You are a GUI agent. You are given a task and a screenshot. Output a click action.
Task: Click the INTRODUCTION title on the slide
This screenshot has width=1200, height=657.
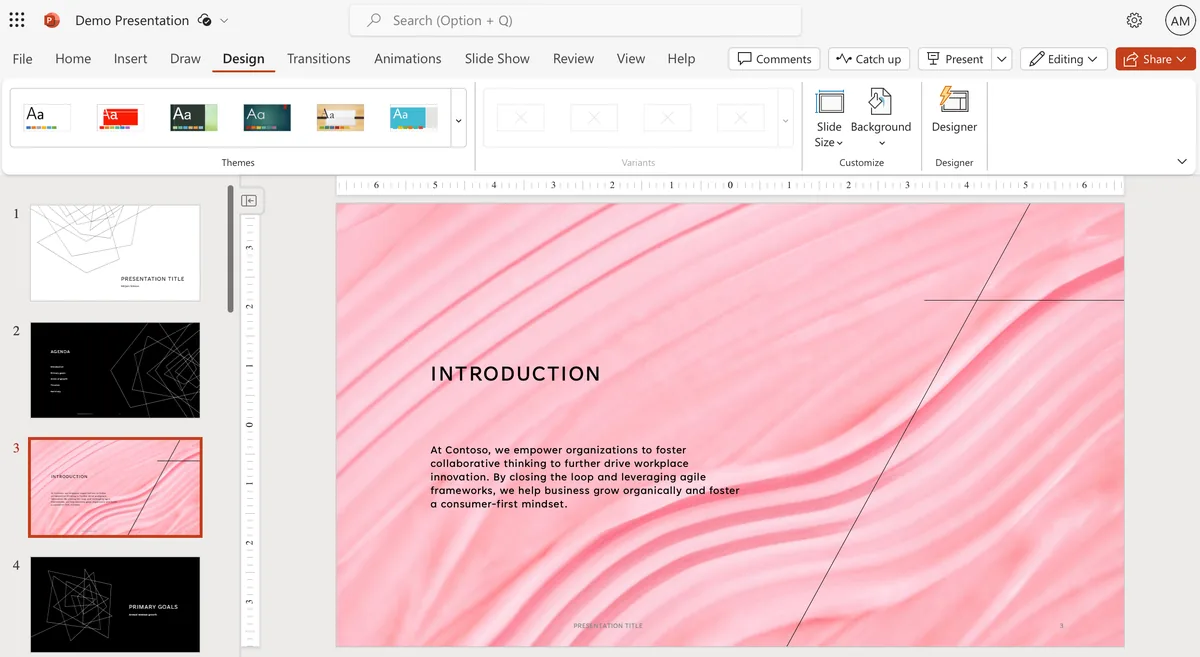click(x=516, y=374)
